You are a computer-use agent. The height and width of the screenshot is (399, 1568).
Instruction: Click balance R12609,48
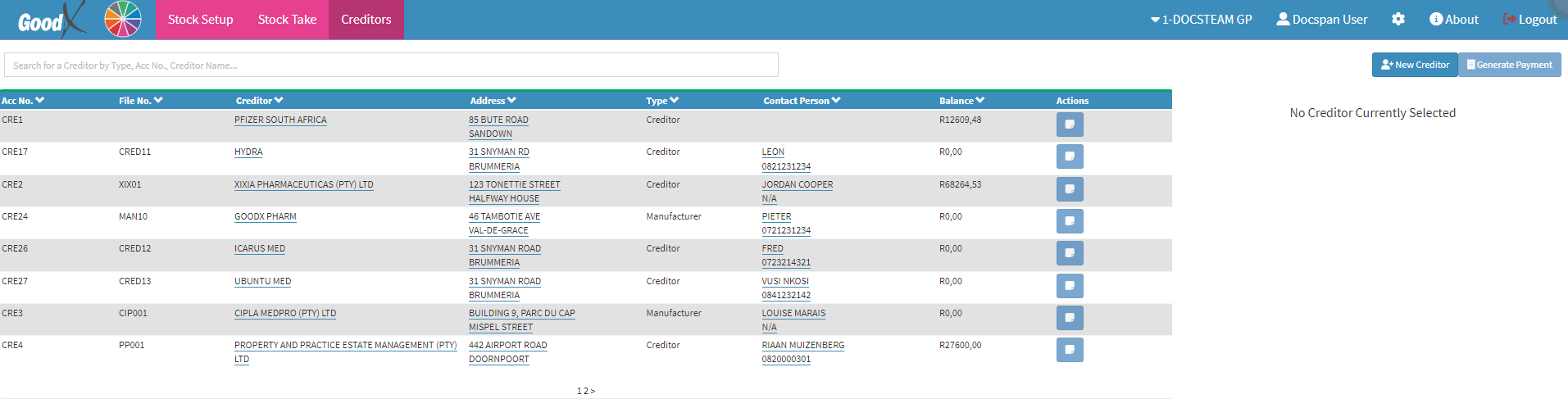[x=960, y=120]
